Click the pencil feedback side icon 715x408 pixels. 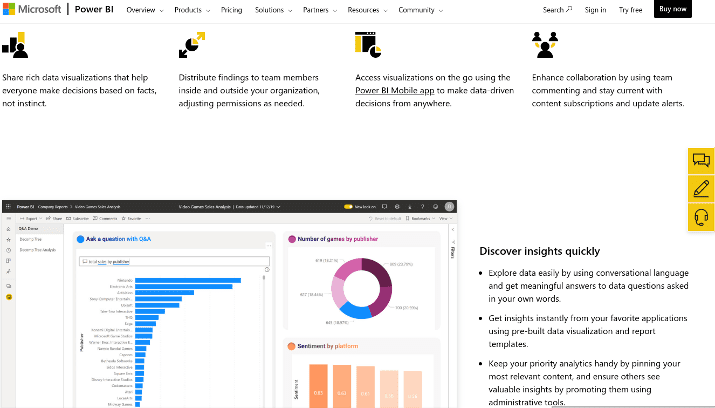click(x=701, y=189)
